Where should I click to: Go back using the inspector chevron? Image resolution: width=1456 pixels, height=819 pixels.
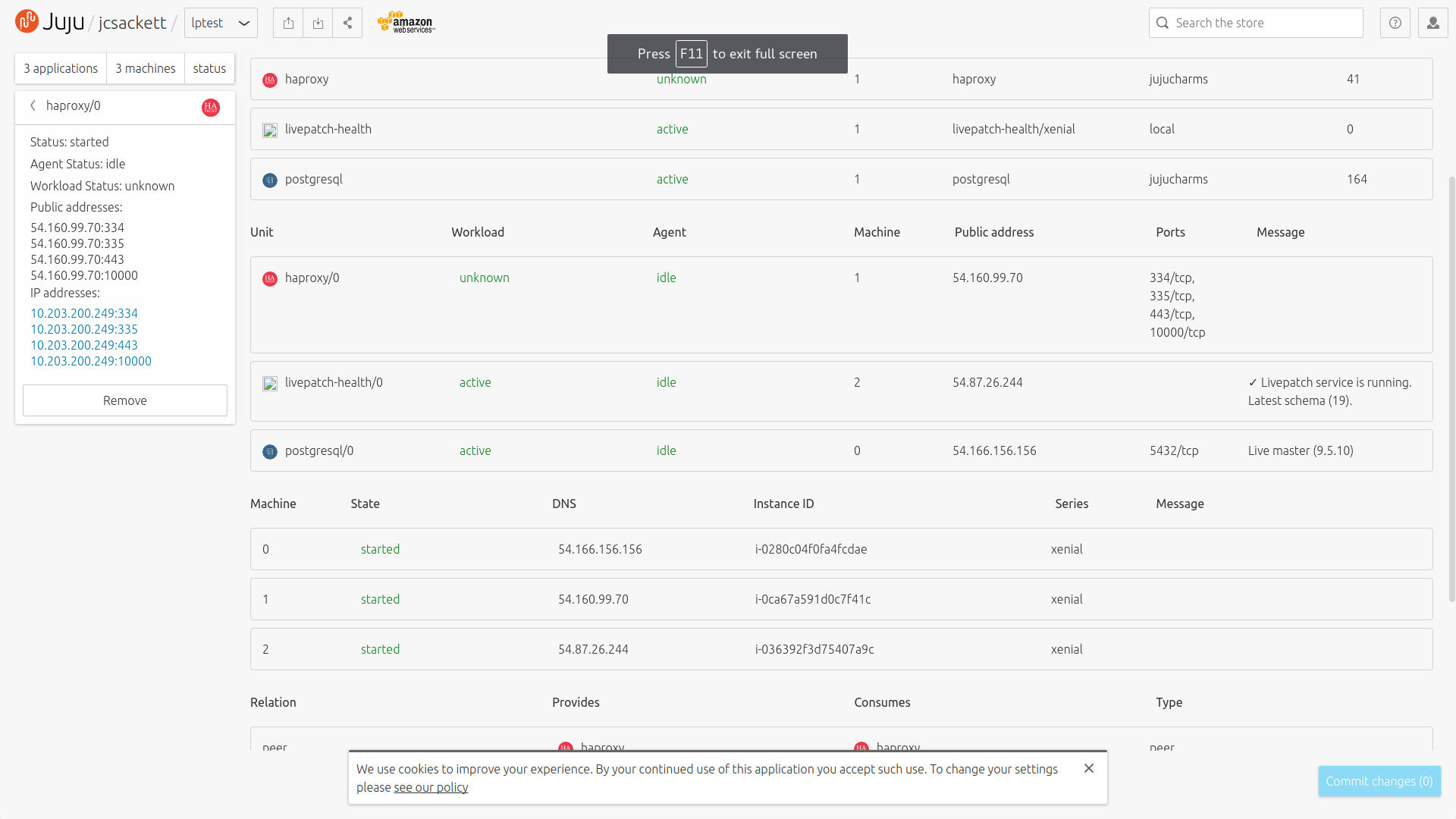point(33,105)
